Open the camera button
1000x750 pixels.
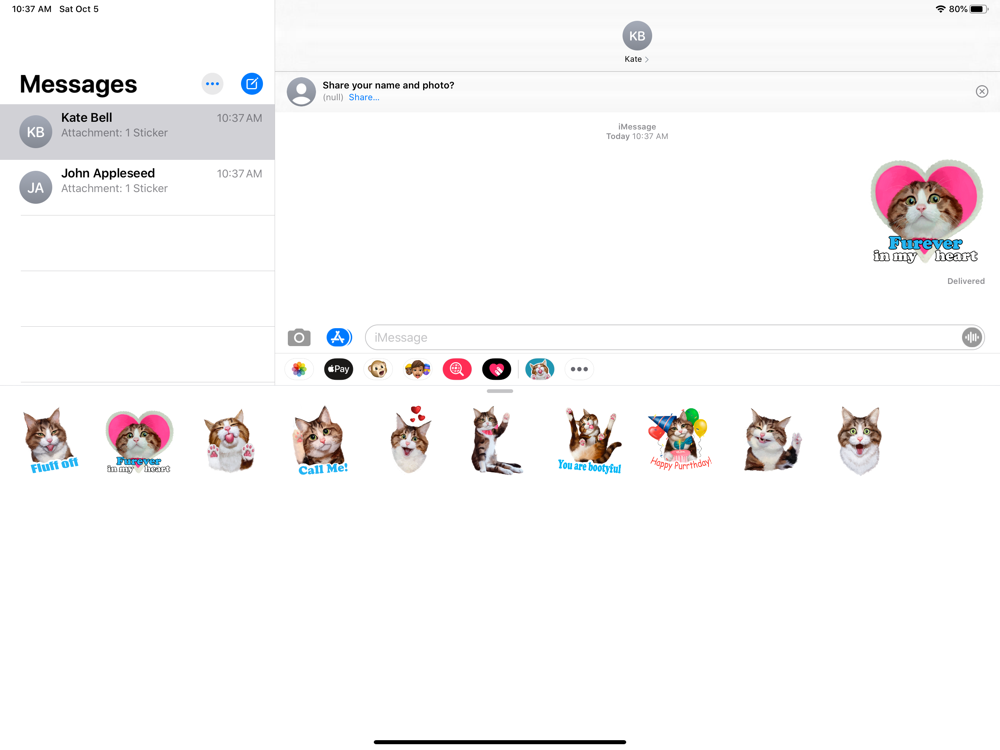tap(299, 337)
